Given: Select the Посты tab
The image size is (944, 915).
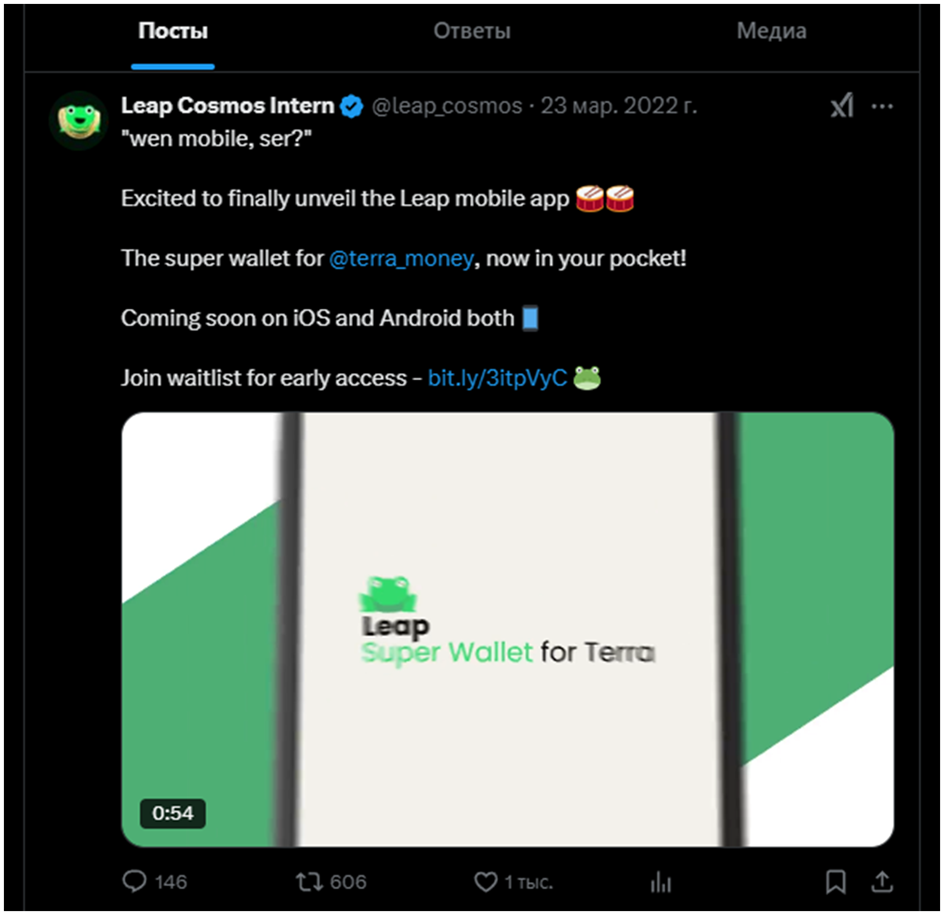Looking at the screenshot, I should point(173,31).
